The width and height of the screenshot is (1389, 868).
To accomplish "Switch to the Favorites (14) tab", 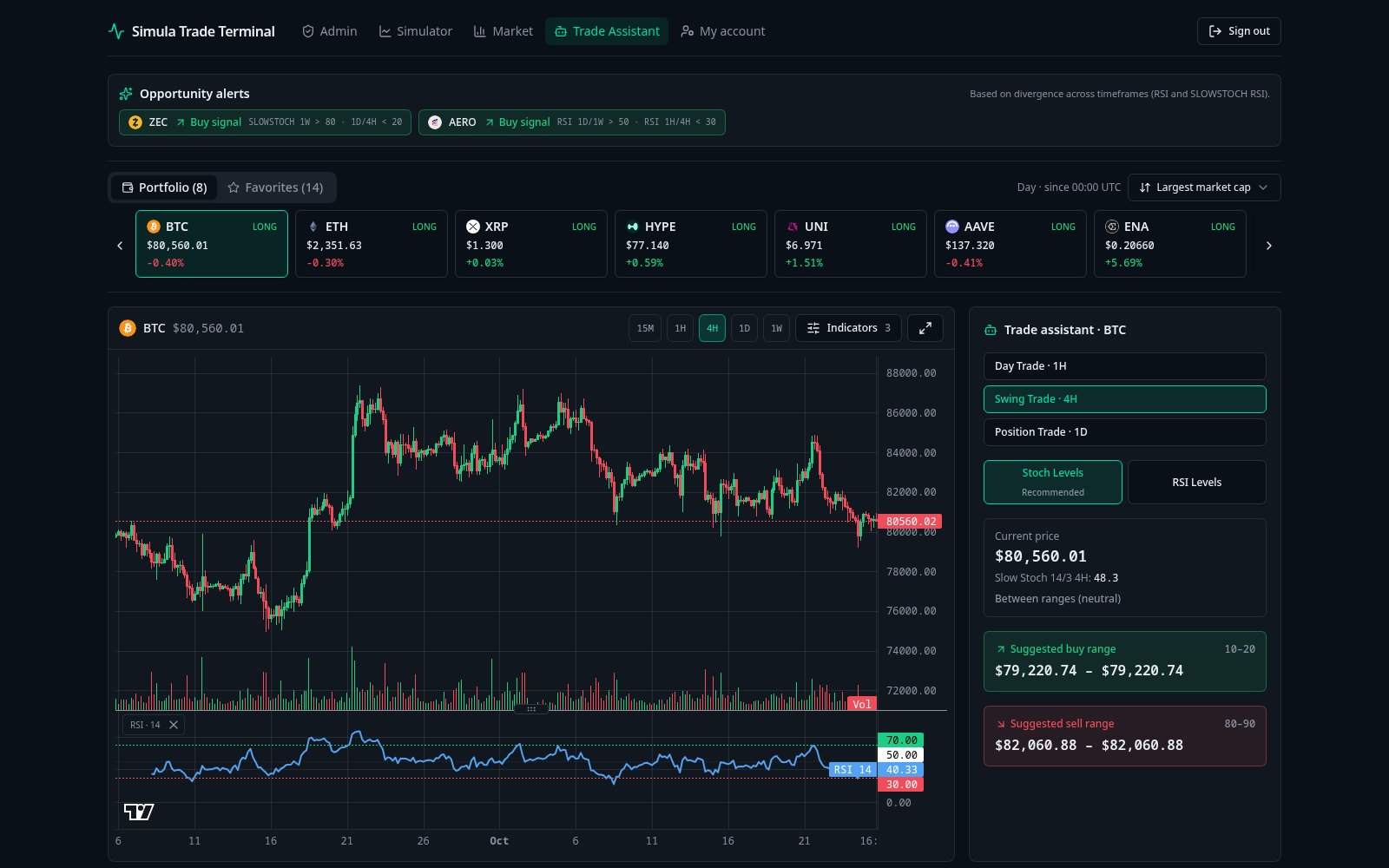I will 275,187.
